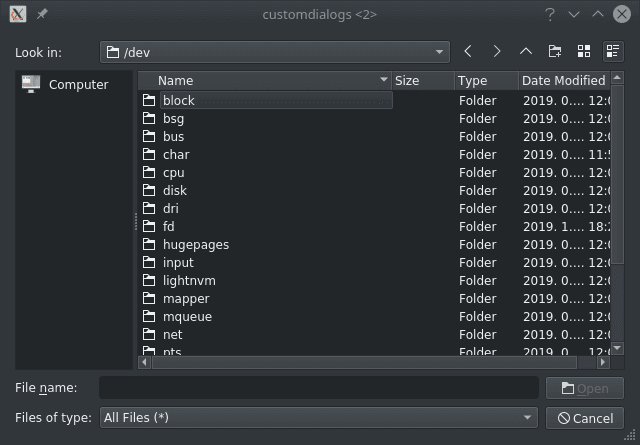The image size is (640, 445).
Task: Switch to detail view mode
Action: (613, 52)
